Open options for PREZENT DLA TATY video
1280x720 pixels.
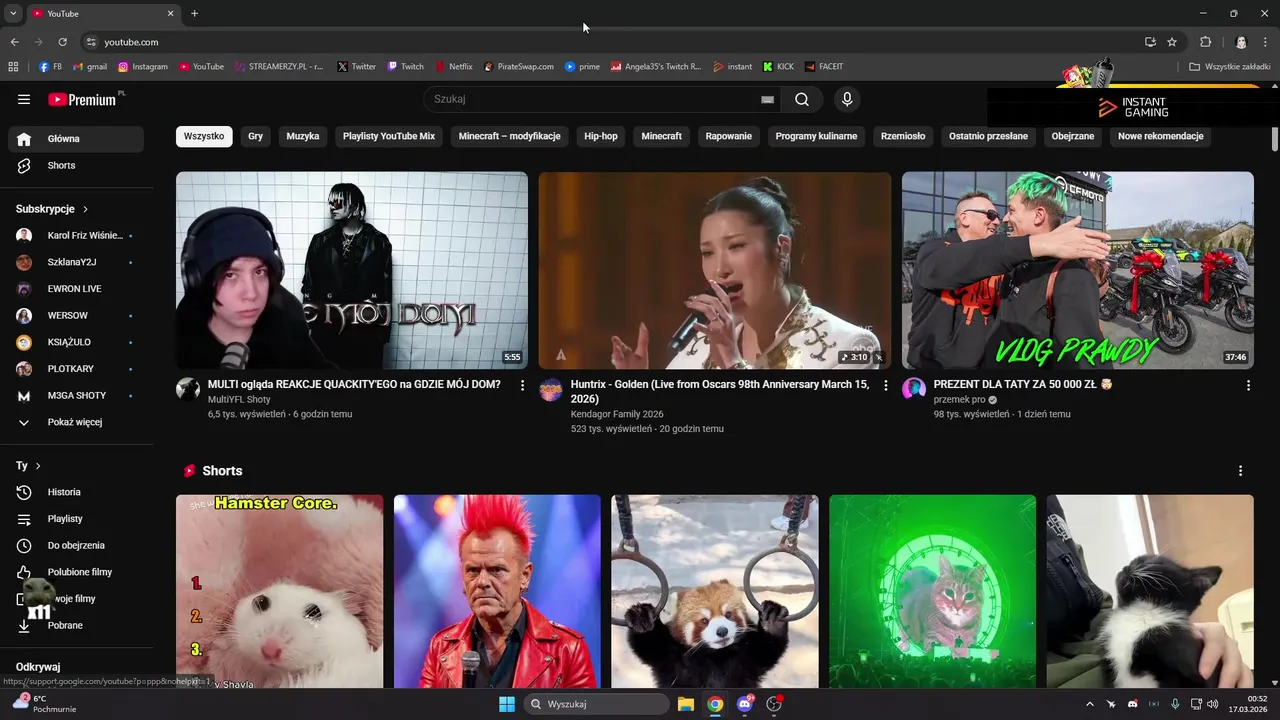pos(1248,385)
